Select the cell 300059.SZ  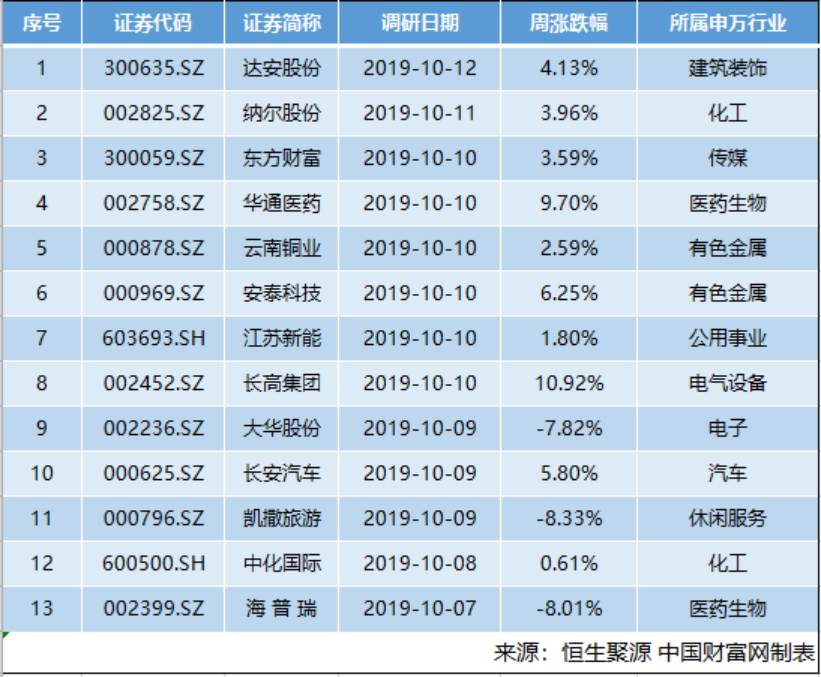click(x=153, y=158)
